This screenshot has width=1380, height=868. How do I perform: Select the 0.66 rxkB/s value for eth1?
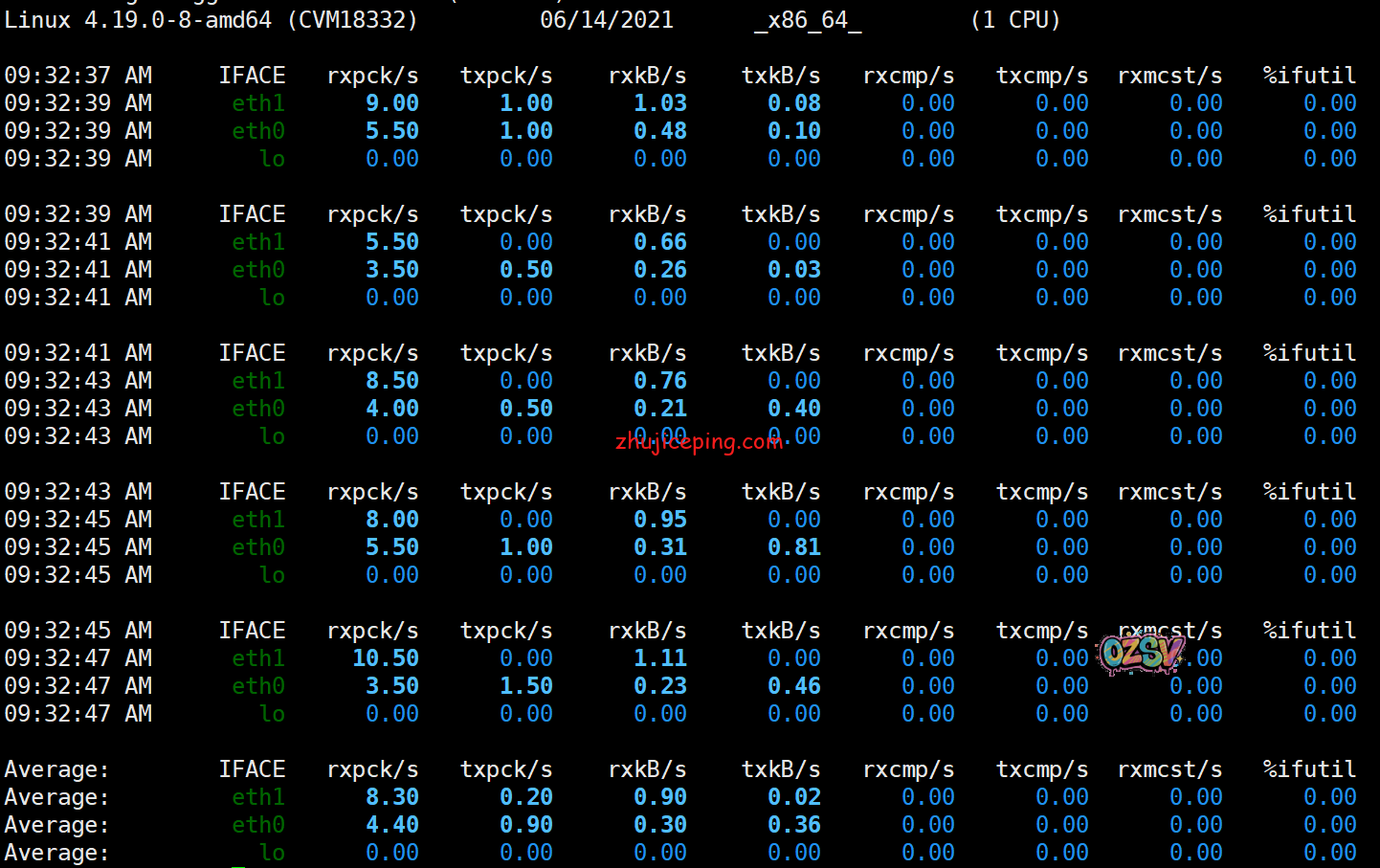pyautogui.click(x=660, y=242)
